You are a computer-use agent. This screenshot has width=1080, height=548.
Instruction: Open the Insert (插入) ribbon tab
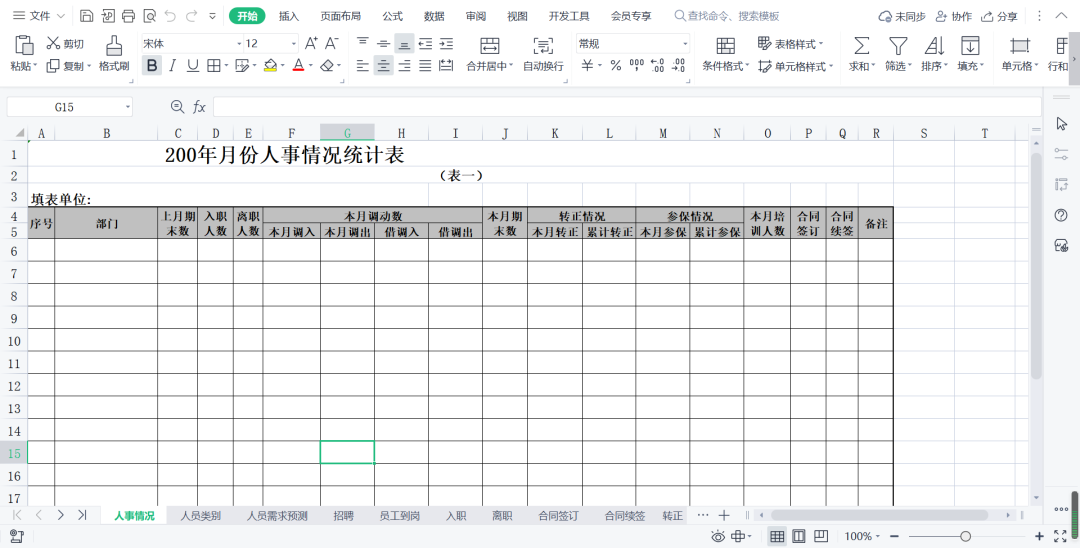289,16
